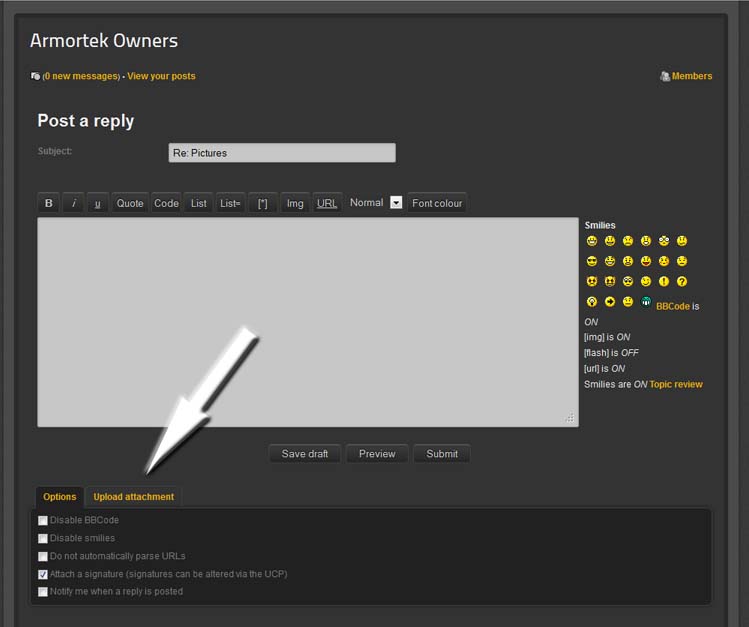749x627 pixels.
Task: Click the Members group icon
Action: (665, 76)
